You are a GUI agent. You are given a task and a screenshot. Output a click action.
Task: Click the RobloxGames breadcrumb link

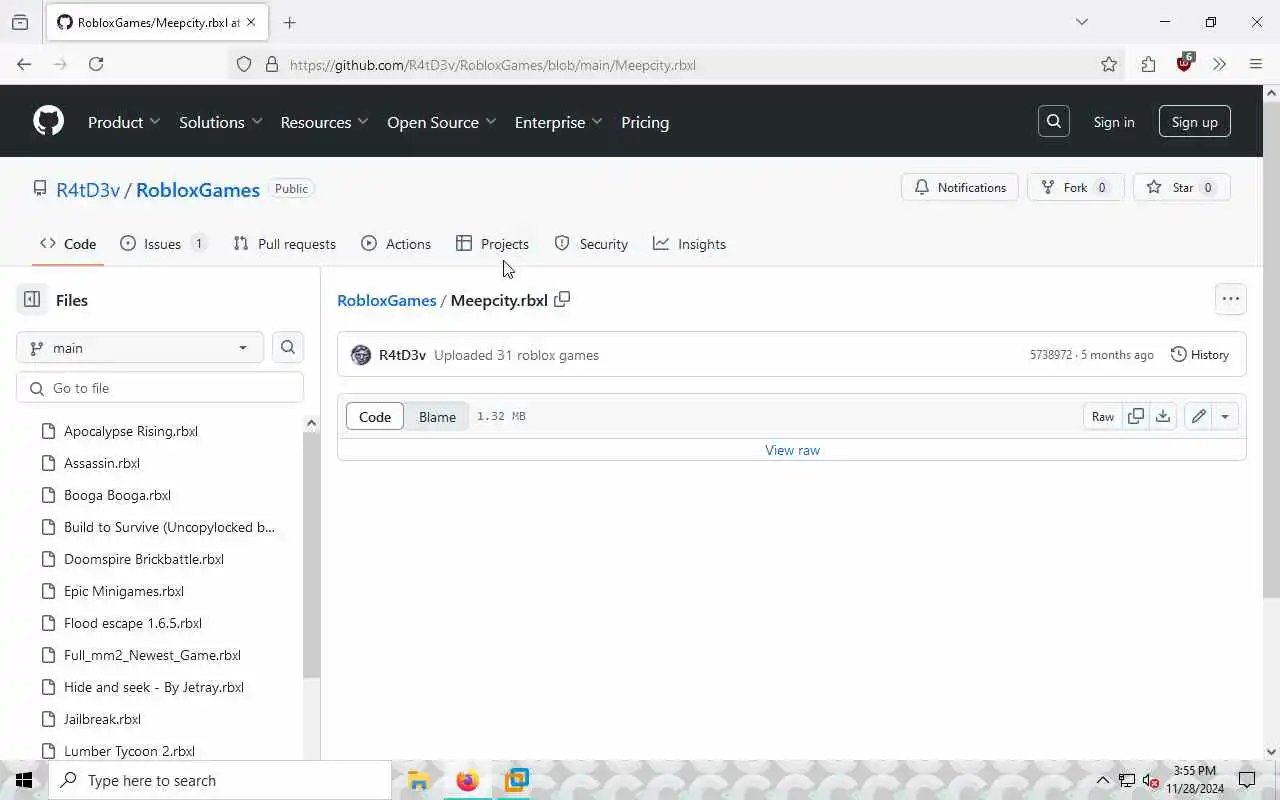coord(386,300)
